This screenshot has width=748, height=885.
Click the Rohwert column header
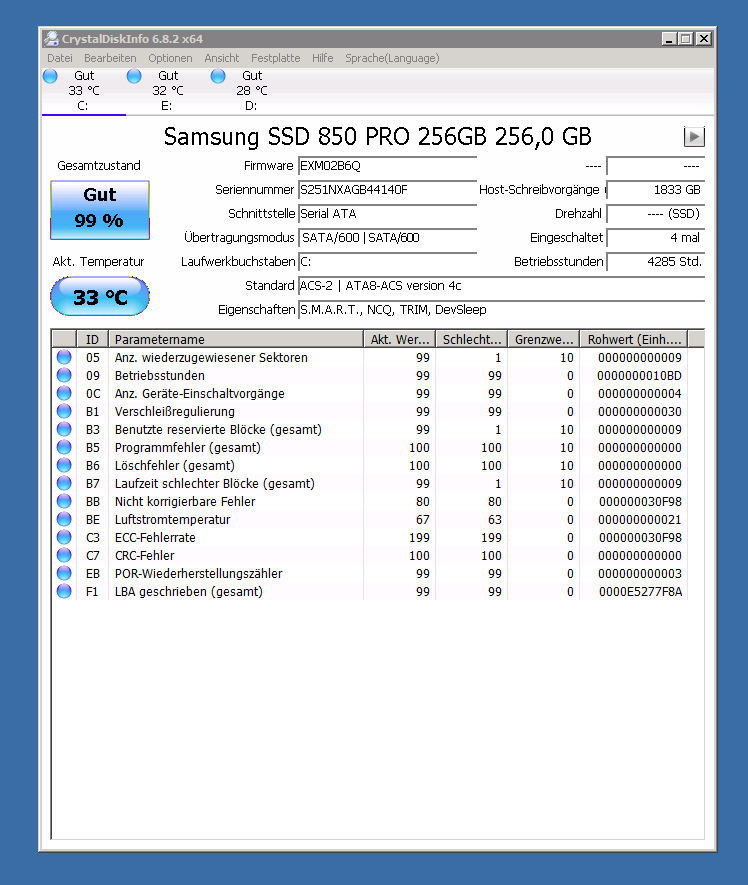pyautogui.click(x=634, y=339)
